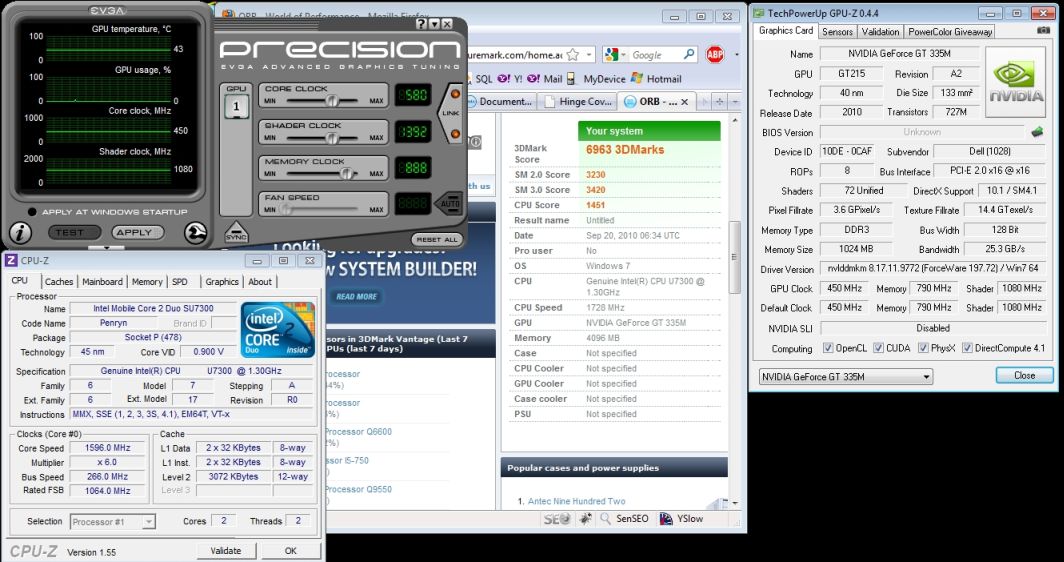Open the PowerColor Giveaway tab in GPU-Z
Screen dimensions: 1064x562
(x=950, y=32)
